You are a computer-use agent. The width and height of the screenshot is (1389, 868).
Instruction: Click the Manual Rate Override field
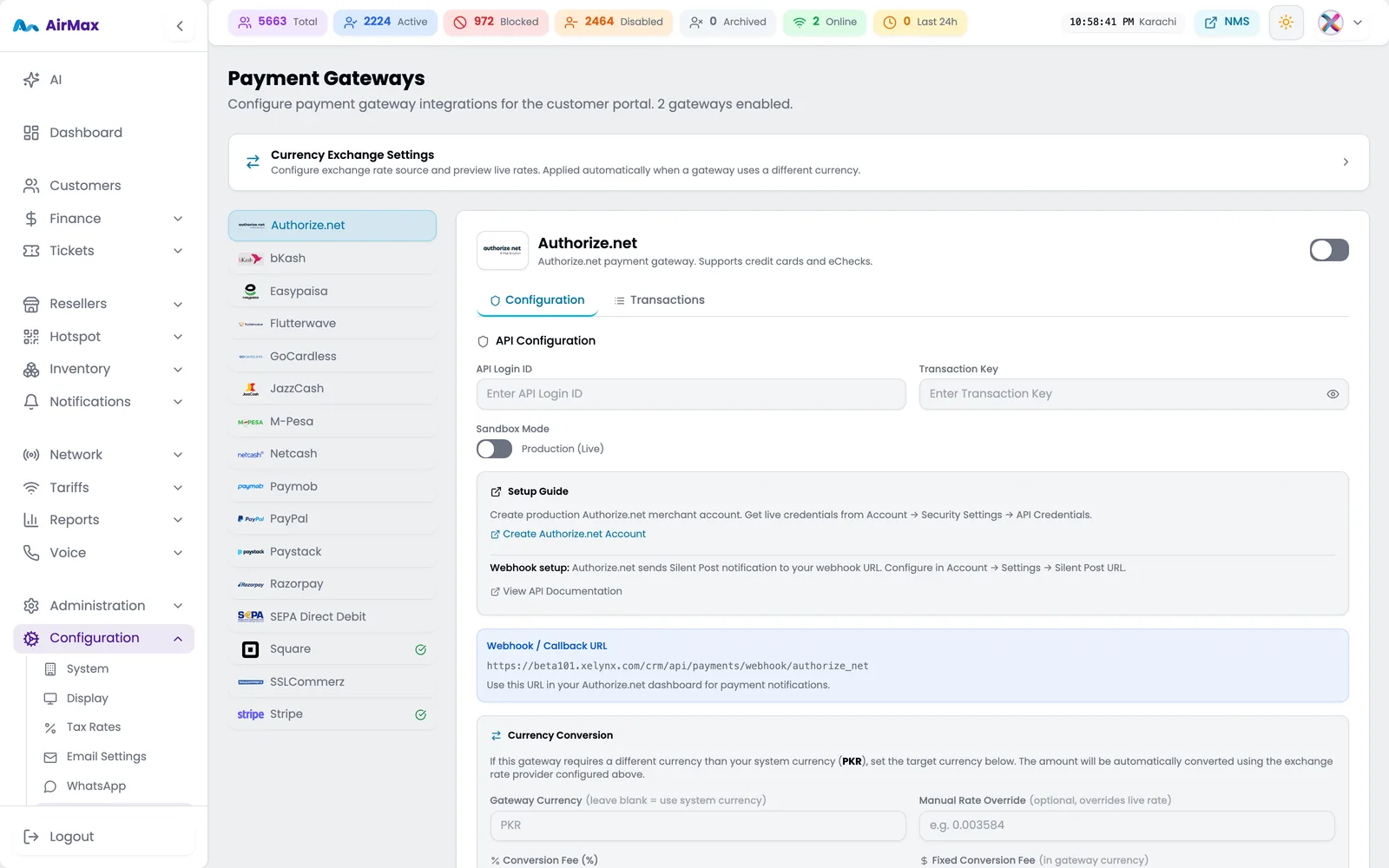point(1127,825)
